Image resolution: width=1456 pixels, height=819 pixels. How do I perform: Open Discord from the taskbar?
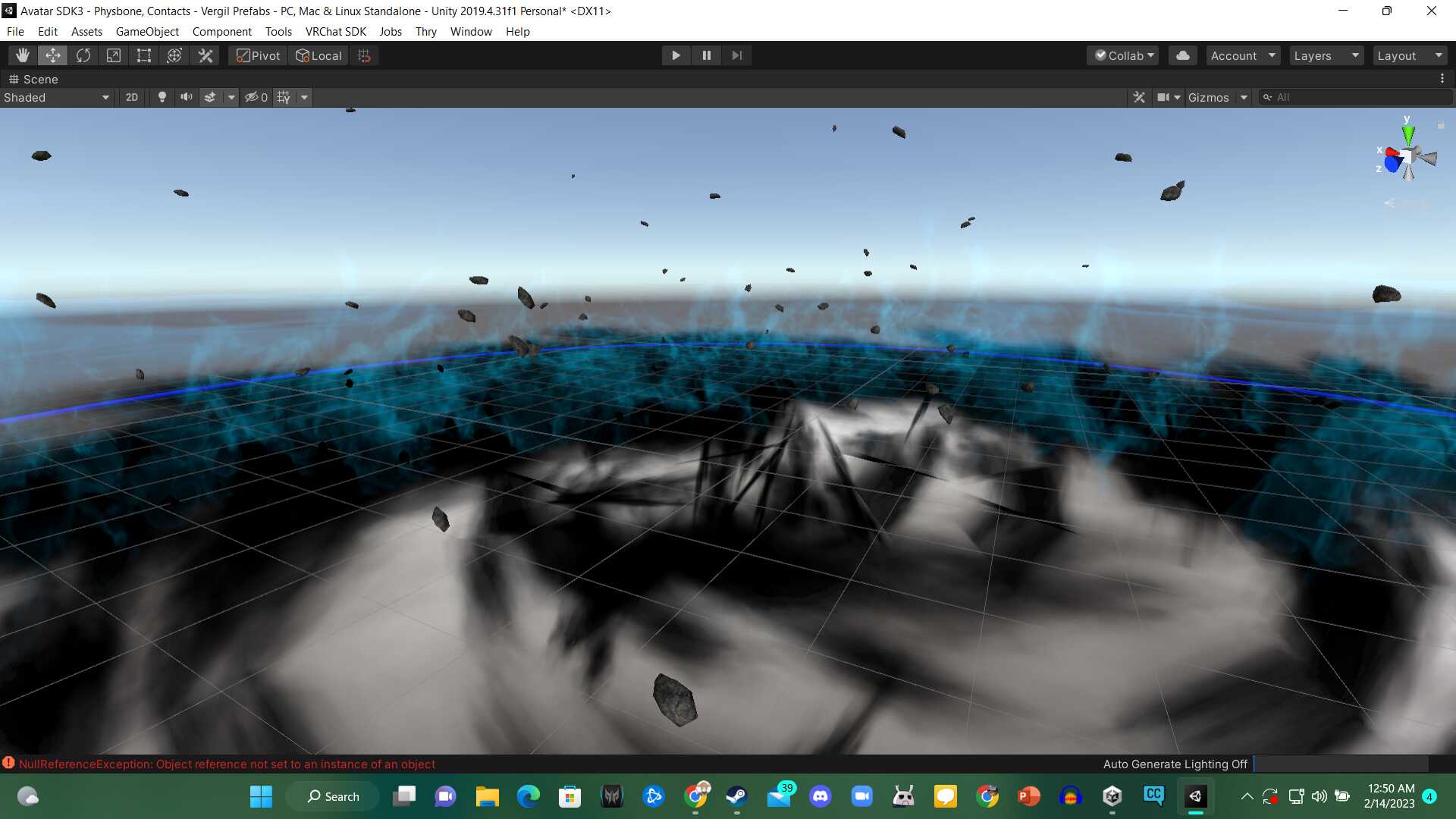[x=820, y=796]
